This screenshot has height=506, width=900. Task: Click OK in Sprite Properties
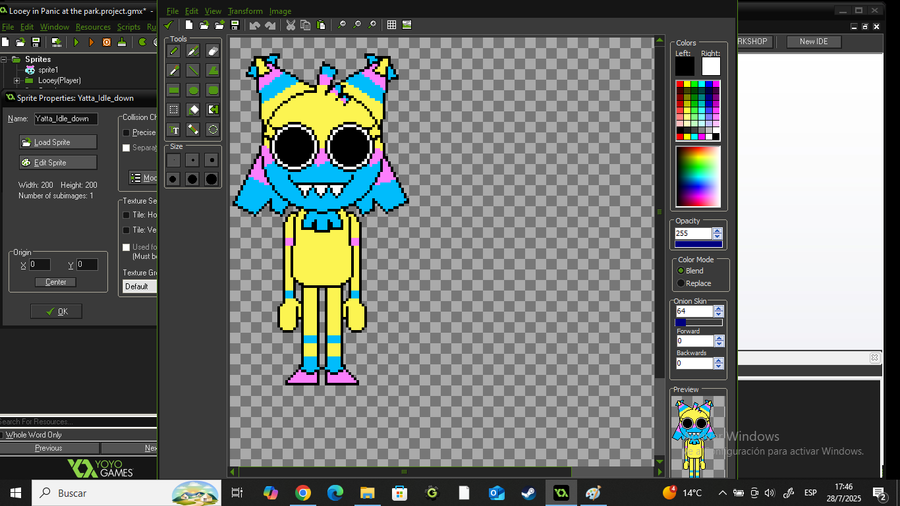point(56,312)
